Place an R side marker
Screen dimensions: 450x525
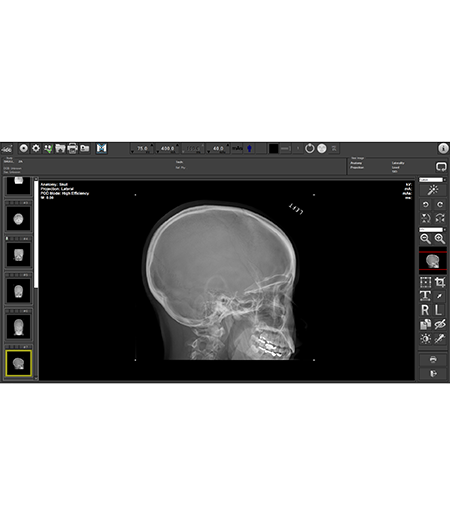pyautogui.click(x=426, y=310)
